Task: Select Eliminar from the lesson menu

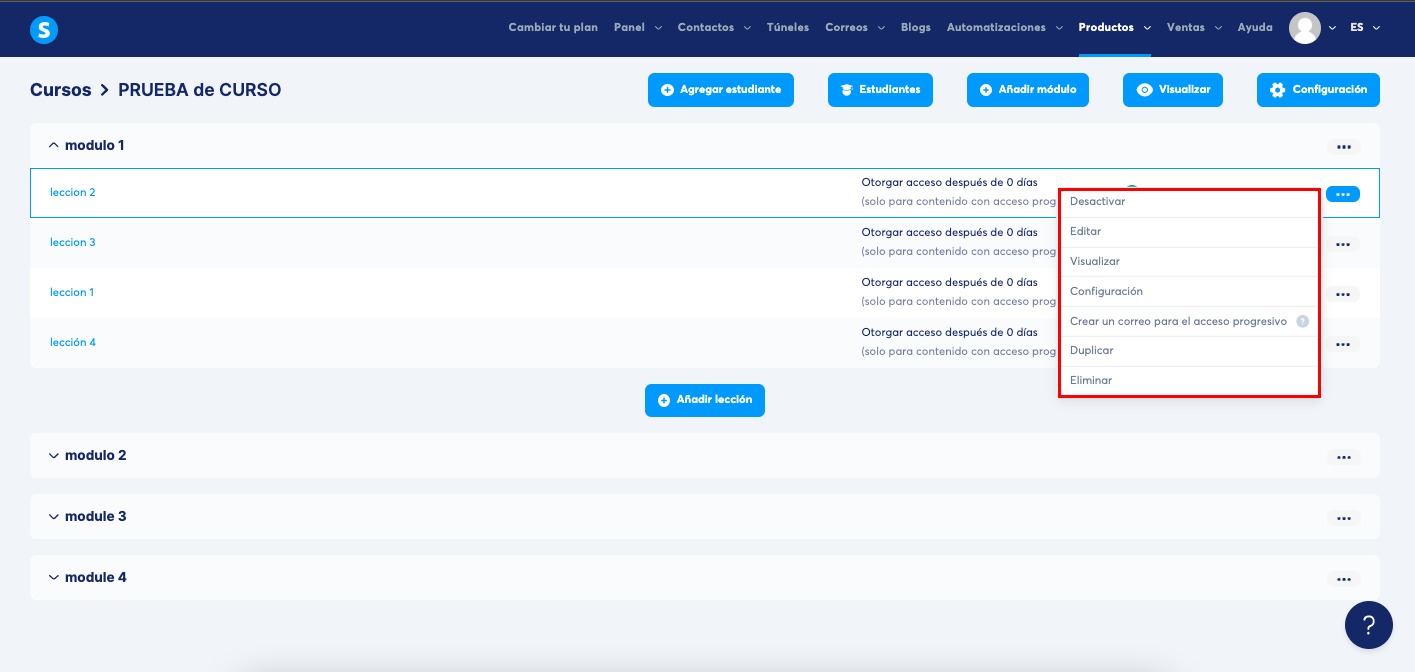Action: (1090, 381)
